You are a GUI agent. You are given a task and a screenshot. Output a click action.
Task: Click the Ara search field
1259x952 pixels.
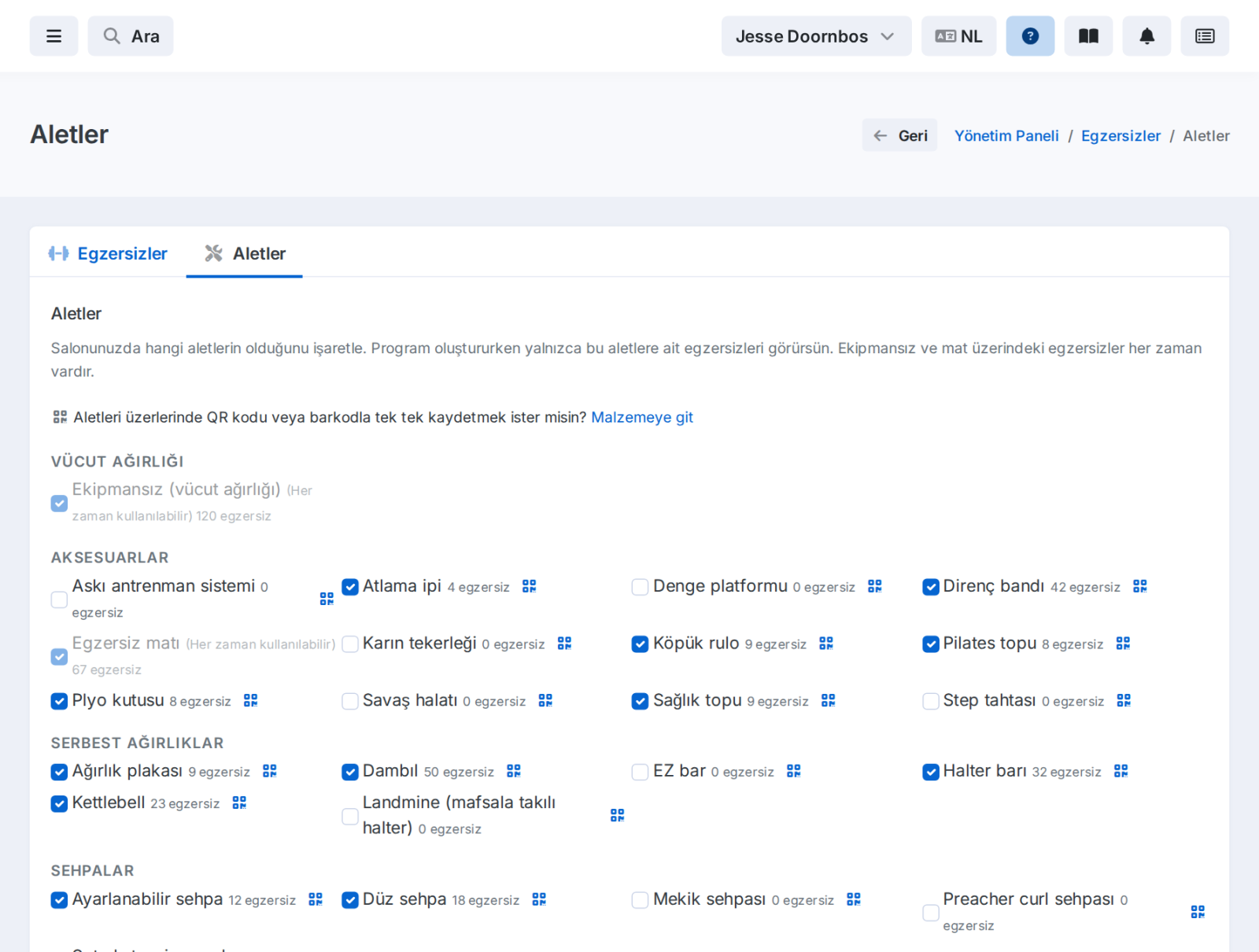coord(131,36)
